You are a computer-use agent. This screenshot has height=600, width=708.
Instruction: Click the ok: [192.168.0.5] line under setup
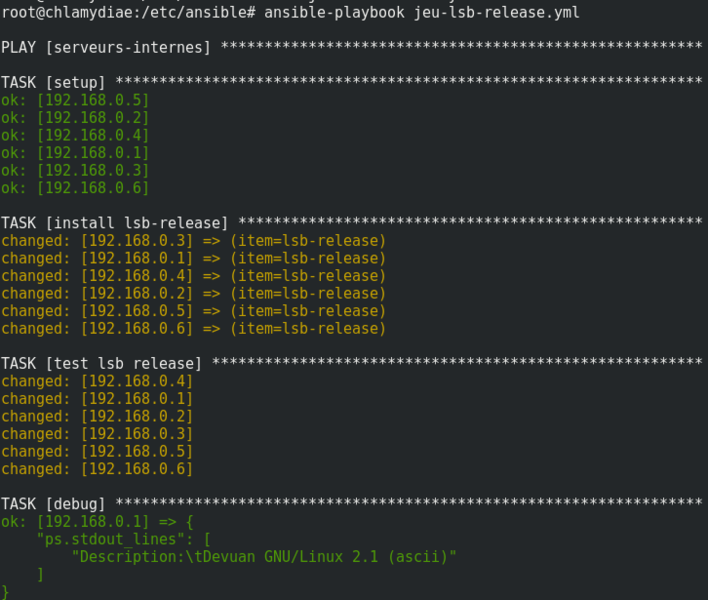point(75,100)
